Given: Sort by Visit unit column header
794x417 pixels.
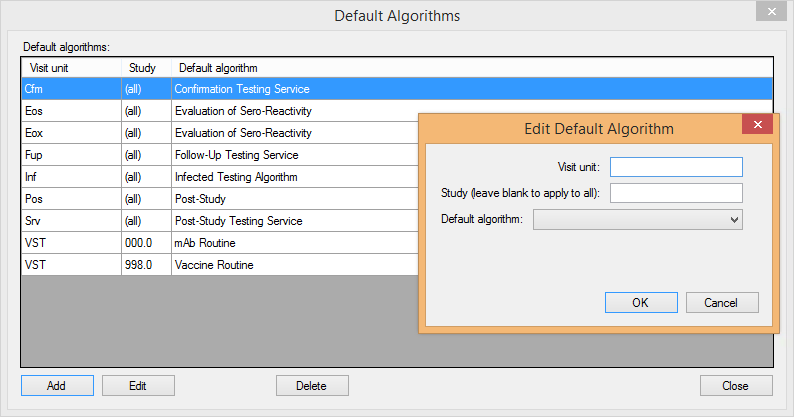Looking at the screenshot, I should [70, 68].
